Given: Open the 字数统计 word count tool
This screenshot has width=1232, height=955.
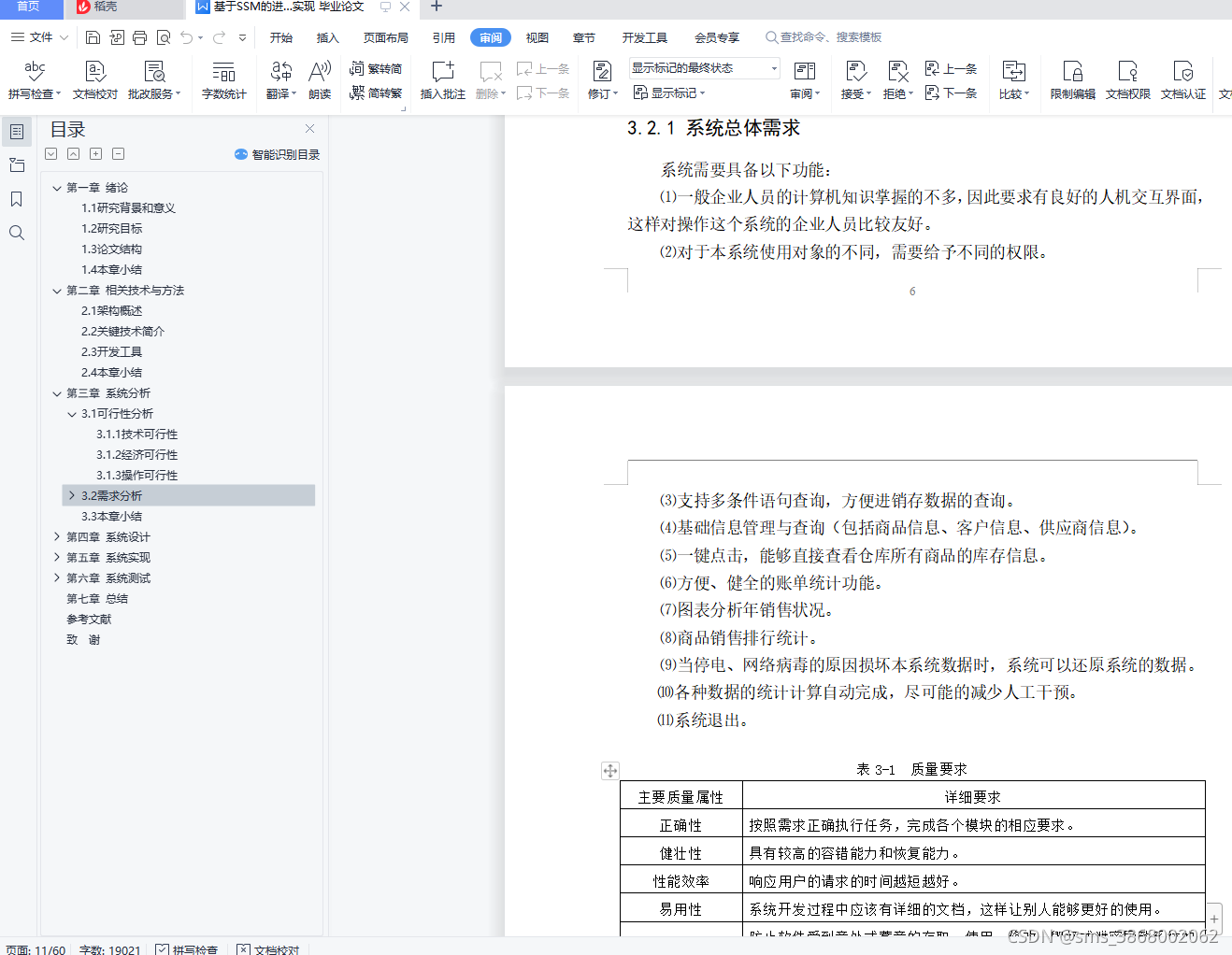Looking at the screenshot, I should (223, 78).
